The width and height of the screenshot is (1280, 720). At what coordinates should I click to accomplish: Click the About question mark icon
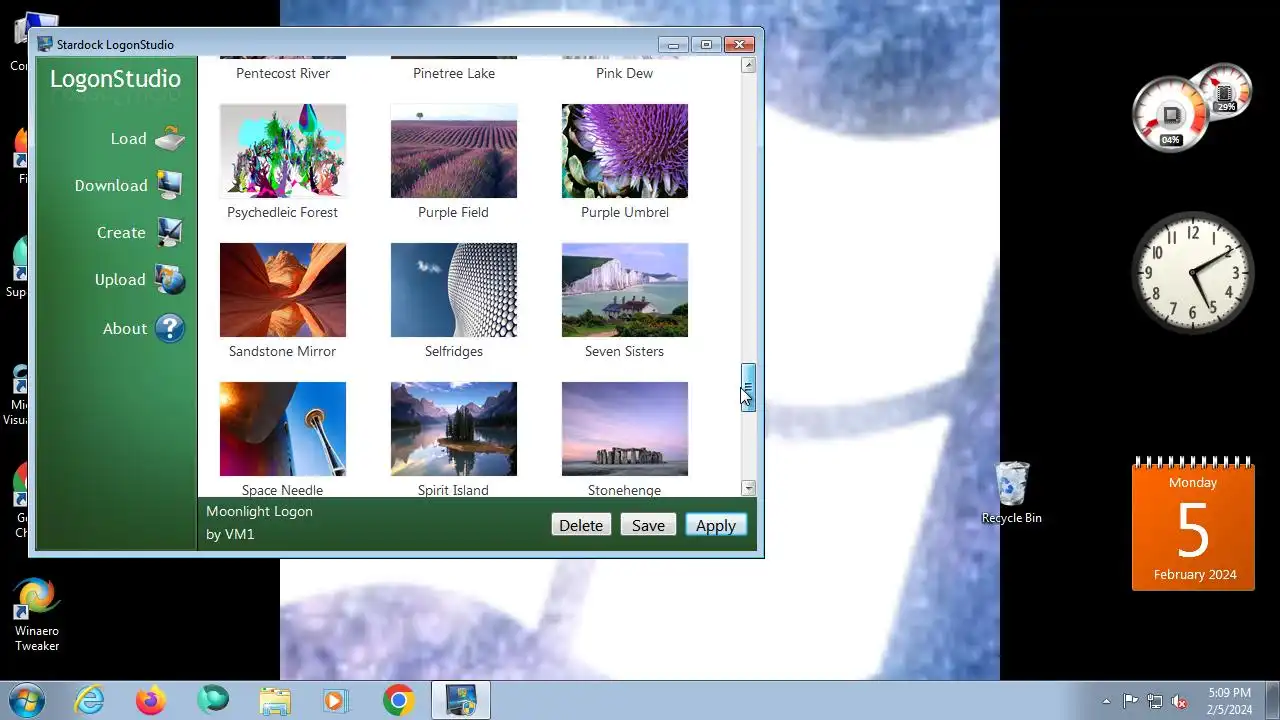(170, 328)
